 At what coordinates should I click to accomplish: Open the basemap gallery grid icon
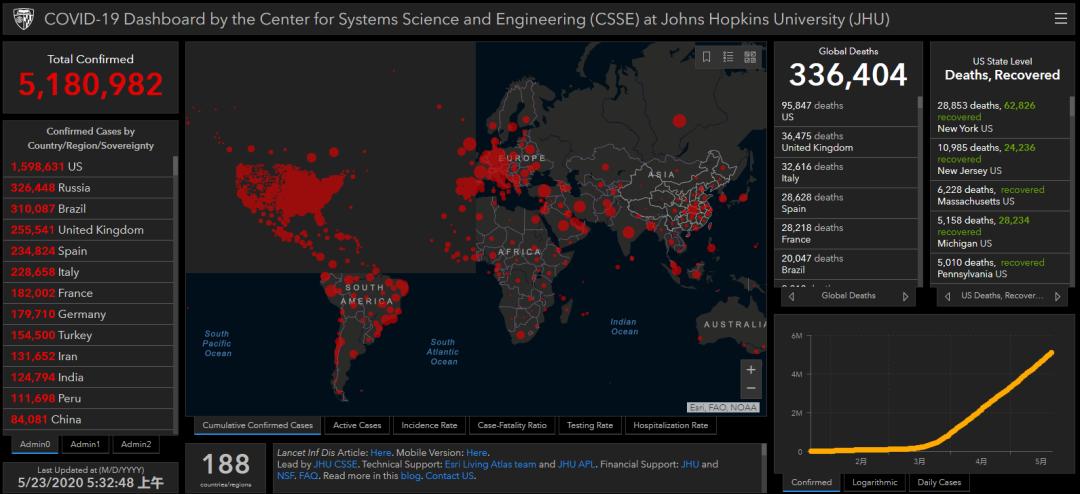click(x=750, y=57)
